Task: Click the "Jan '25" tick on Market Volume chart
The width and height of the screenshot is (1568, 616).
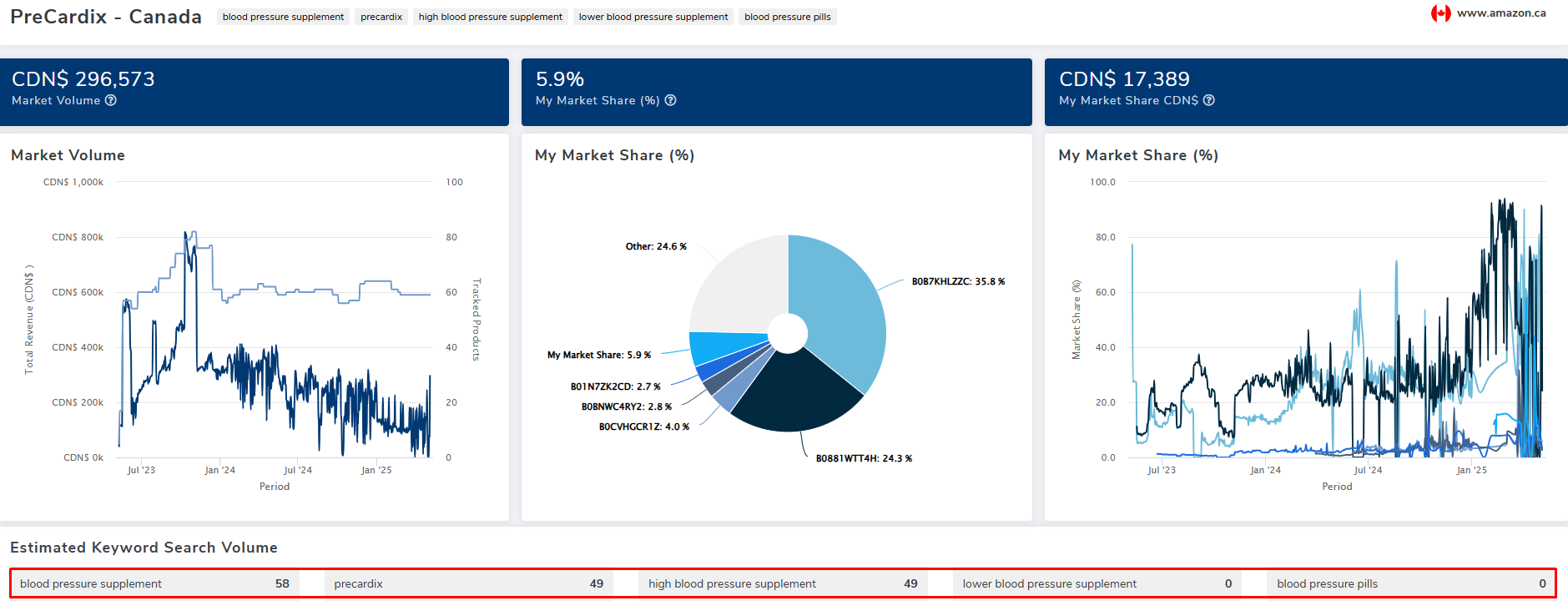Action: tap(376, 471)
